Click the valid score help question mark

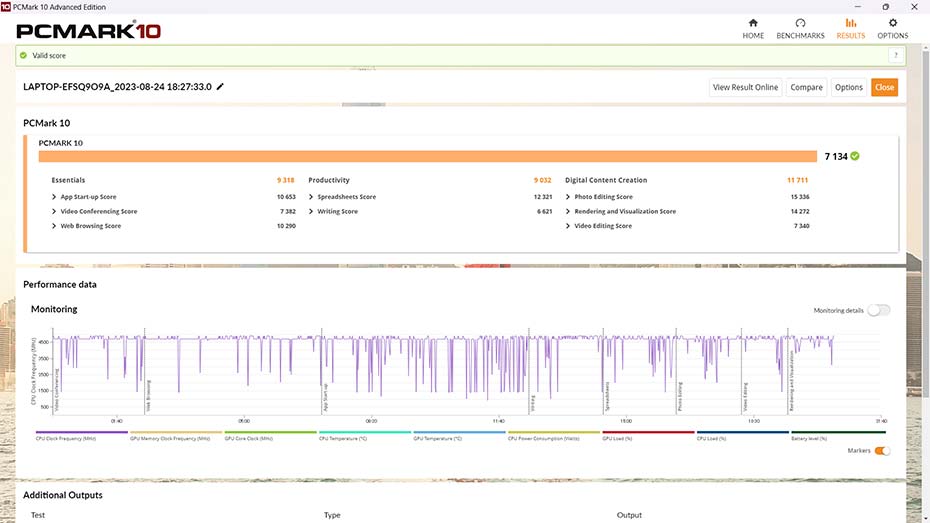895,56
